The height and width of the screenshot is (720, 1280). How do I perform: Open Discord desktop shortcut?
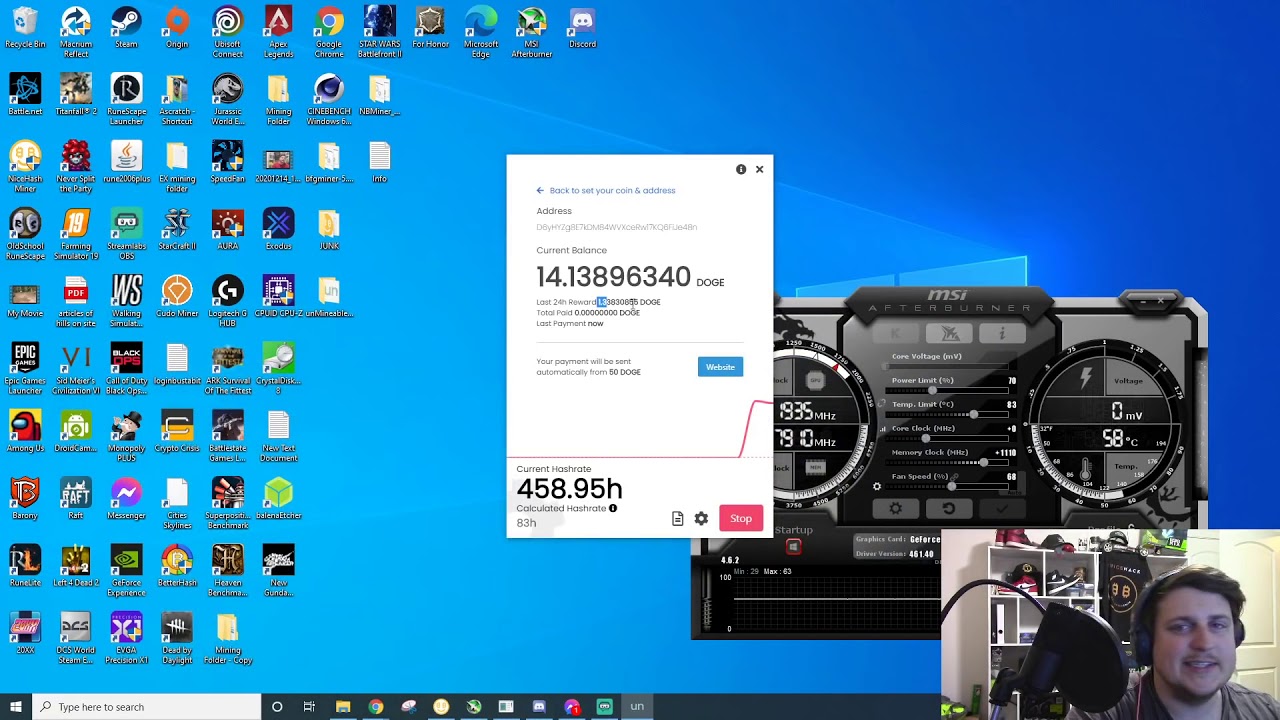[583, 28]
